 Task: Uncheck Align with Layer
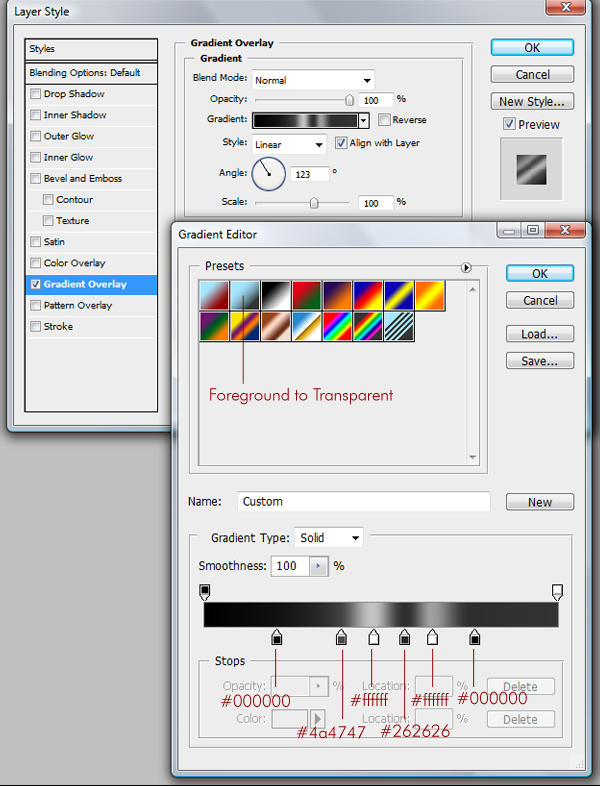tap(341, 143)
